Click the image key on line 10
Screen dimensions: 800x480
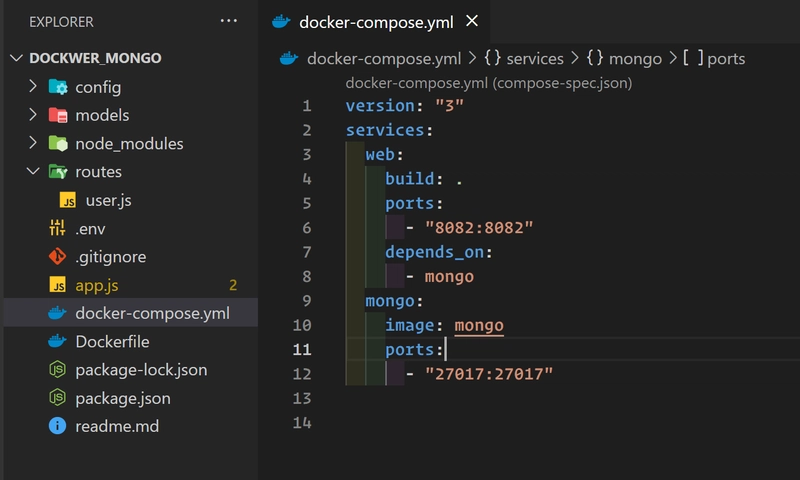[x=410, y=325]
